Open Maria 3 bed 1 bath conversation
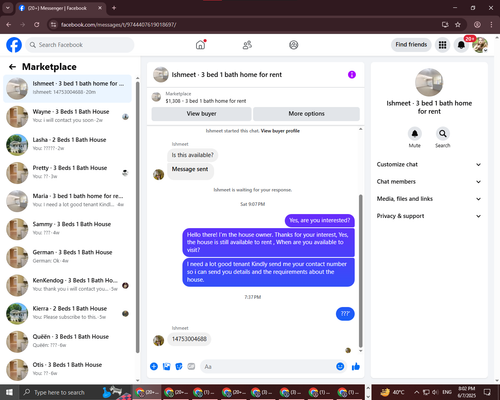 67,201
